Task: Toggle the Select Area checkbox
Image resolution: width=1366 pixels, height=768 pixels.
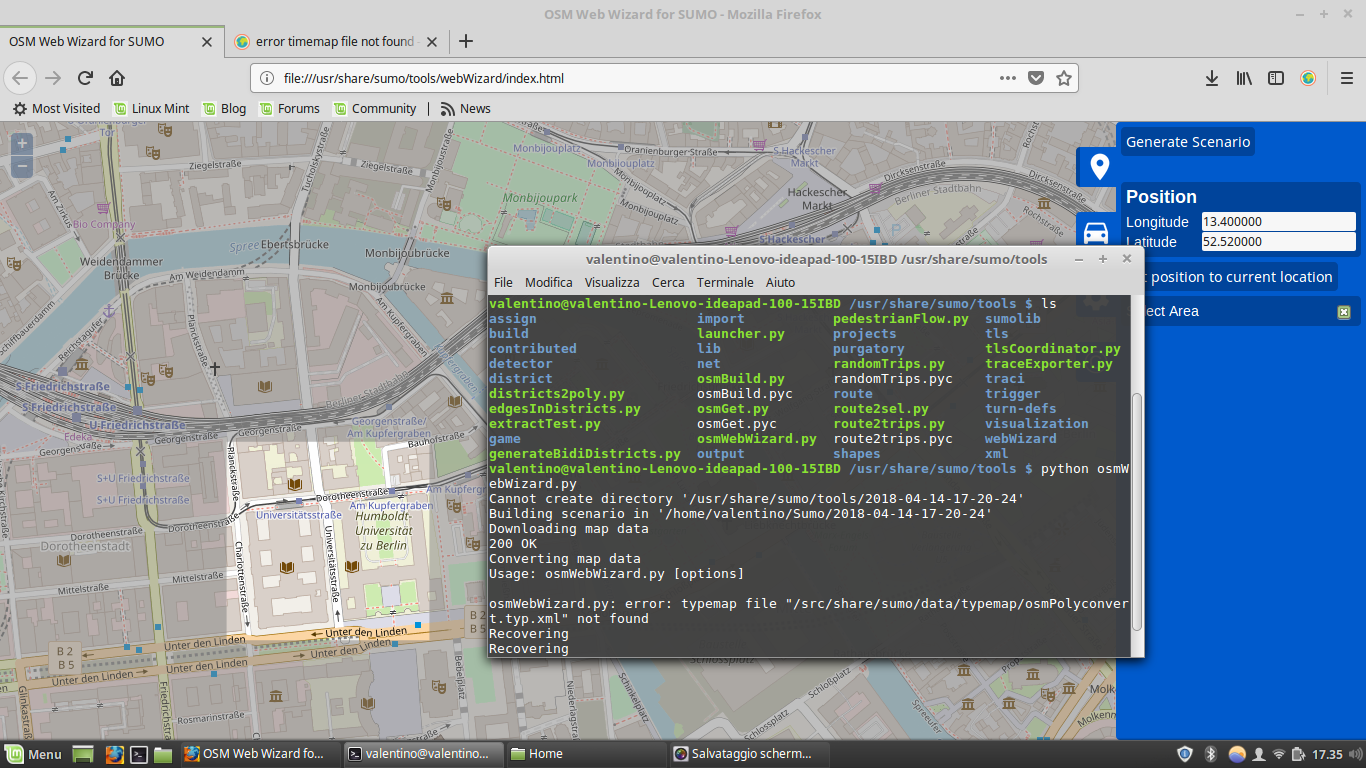Action: point(1344,312)
